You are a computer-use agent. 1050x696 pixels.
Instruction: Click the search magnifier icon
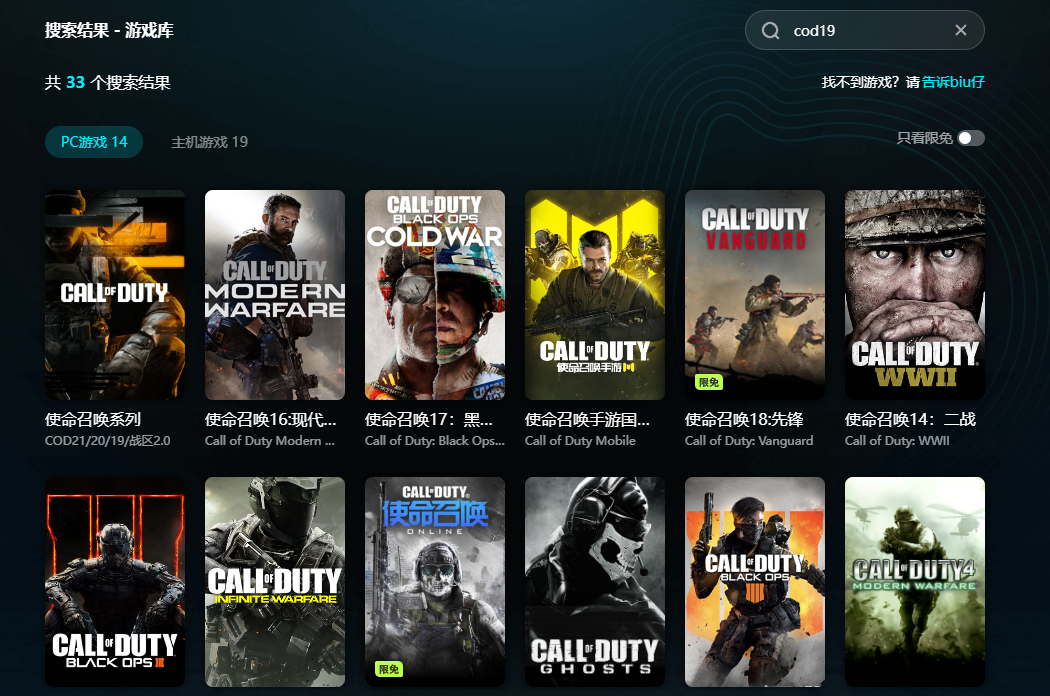pyautogui.click(x=770, y=30)
